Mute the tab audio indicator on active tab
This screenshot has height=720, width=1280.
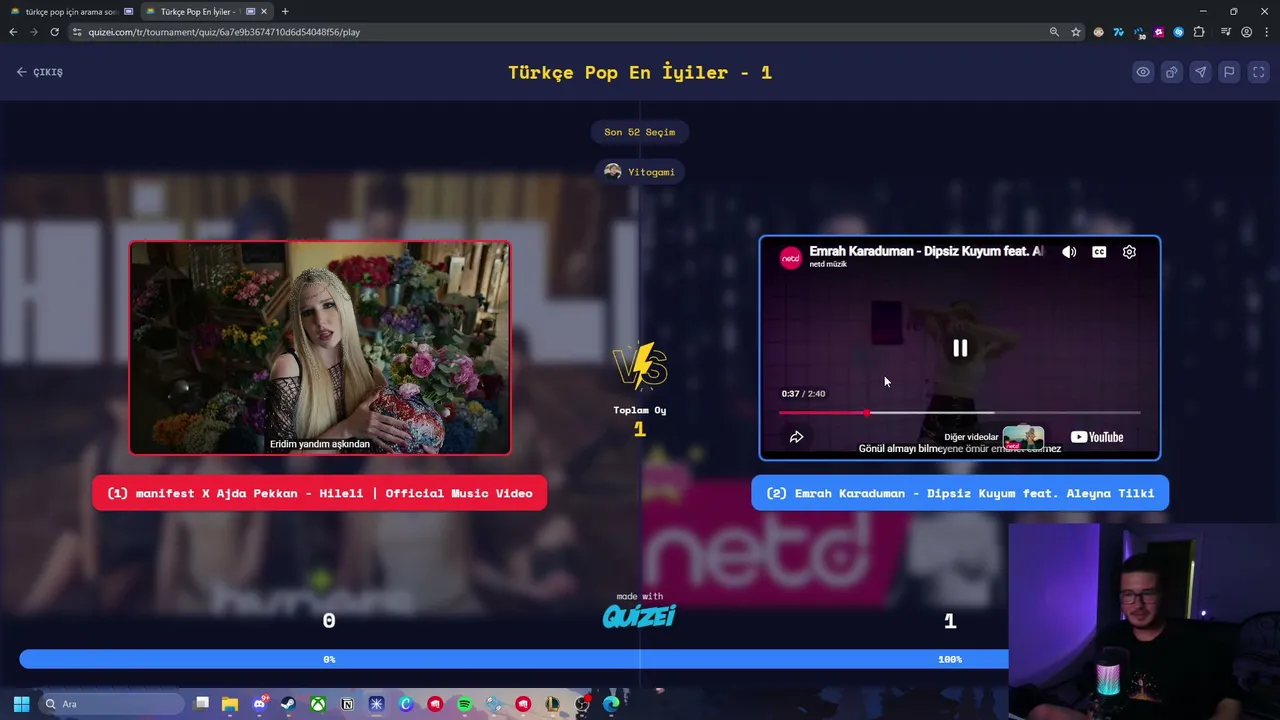point(250,11)
